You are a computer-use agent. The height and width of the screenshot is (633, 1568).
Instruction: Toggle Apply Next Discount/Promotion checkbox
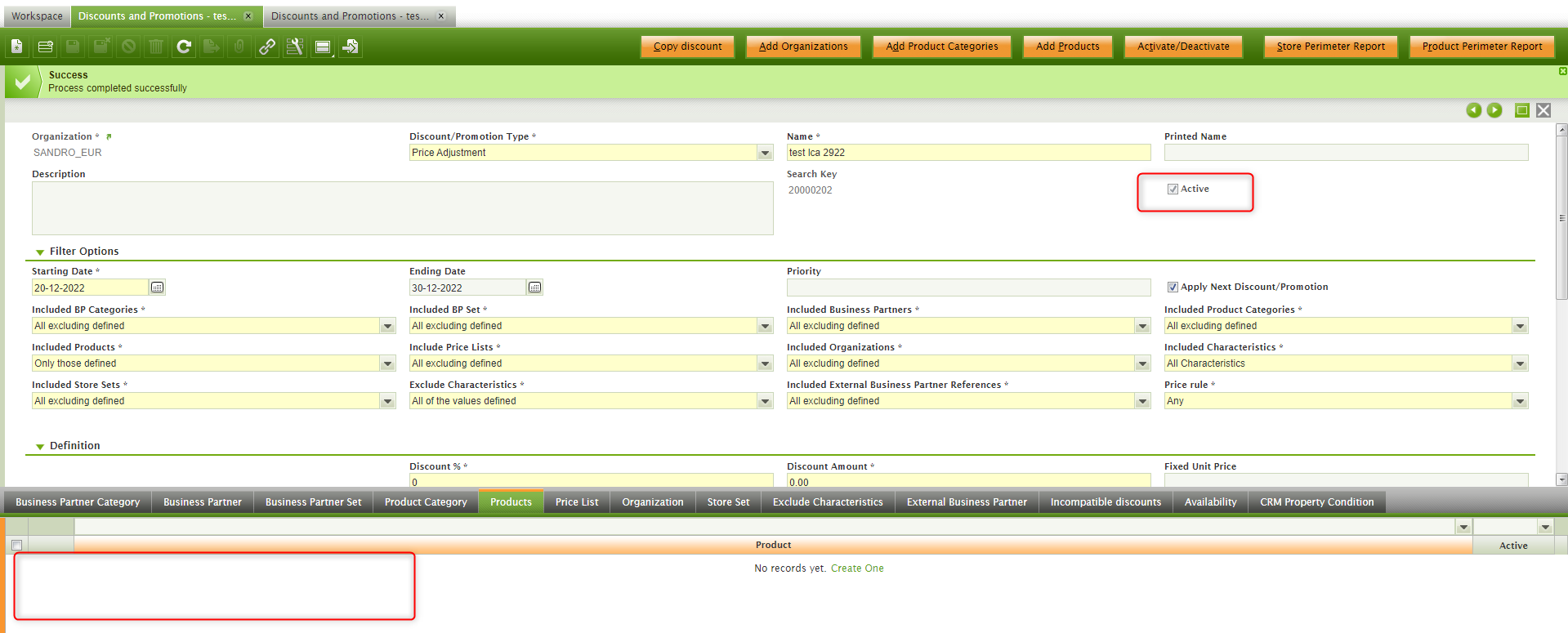[x=1173, y=288]
